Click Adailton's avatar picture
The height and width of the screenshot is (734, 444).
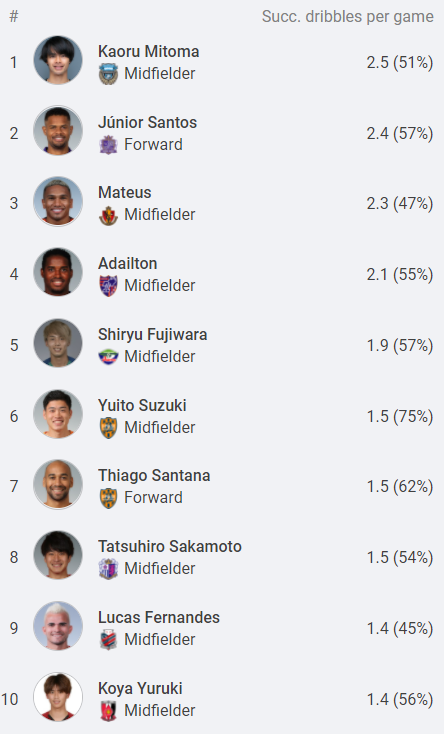pyautogui.click(x=58, y=272)
